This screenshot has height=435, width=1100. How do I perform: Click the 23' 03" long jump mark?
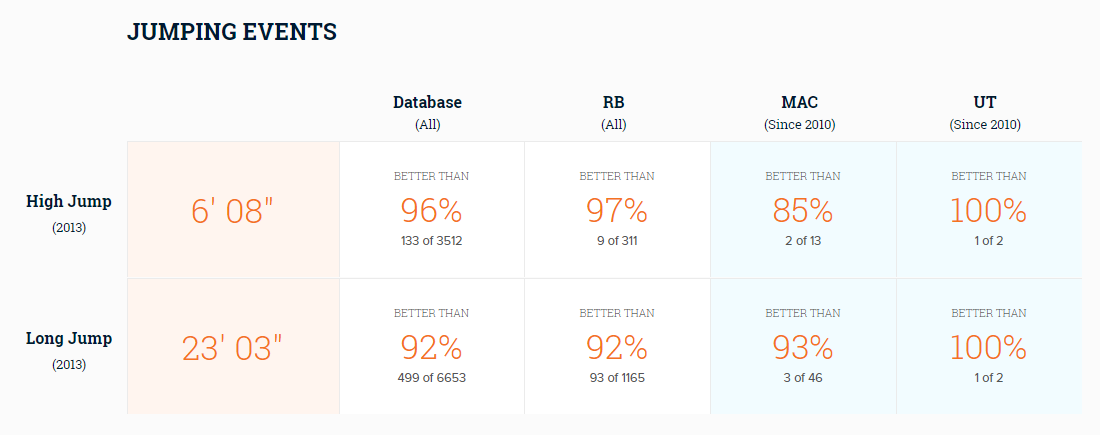[232, 348]
